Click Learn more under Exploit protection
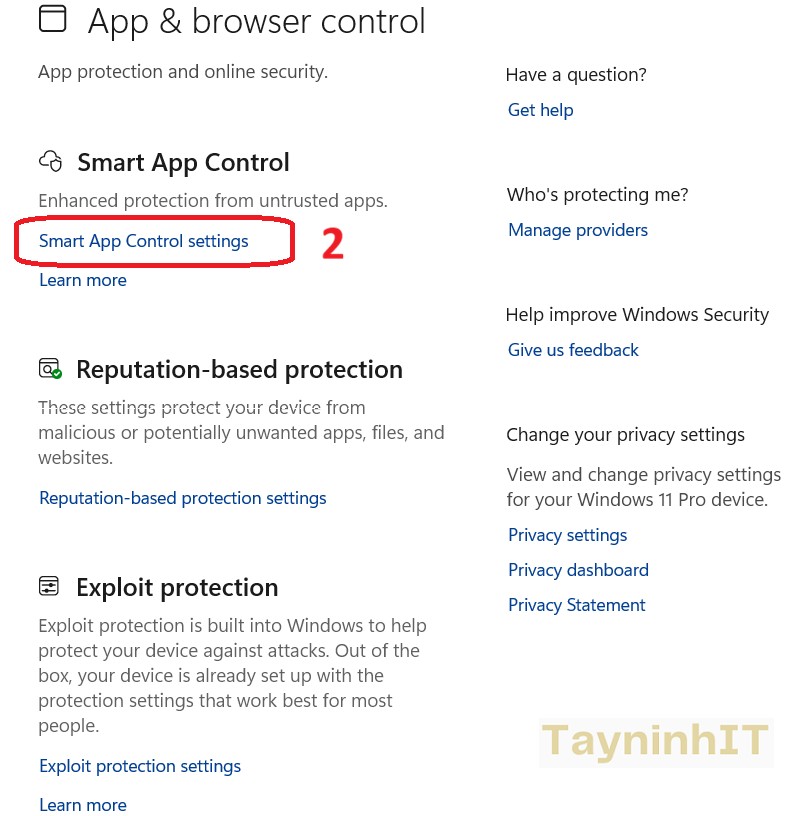 pyautogui.click(x=83, y=805)
